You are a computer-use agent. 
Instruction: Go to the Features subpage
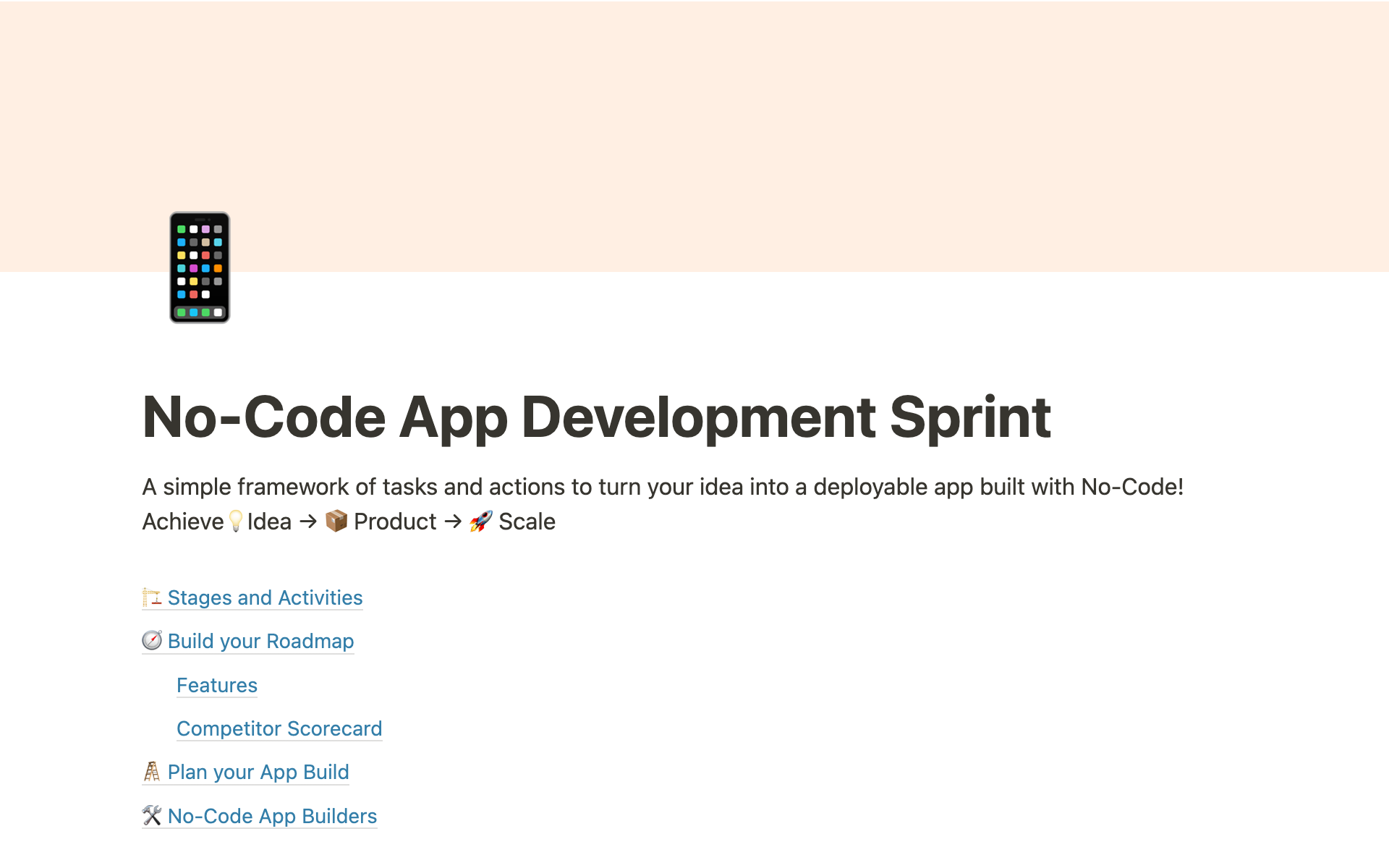pos(217,685)
